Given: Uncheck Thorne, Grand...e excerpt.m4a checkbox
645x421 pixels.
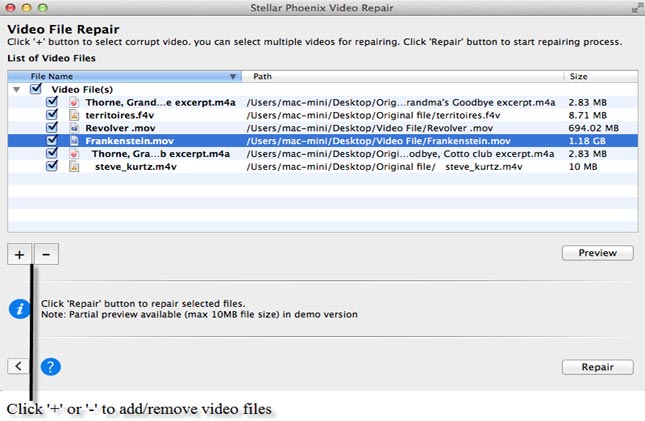Looking at the screenshot, I should (x=52, y=102).
